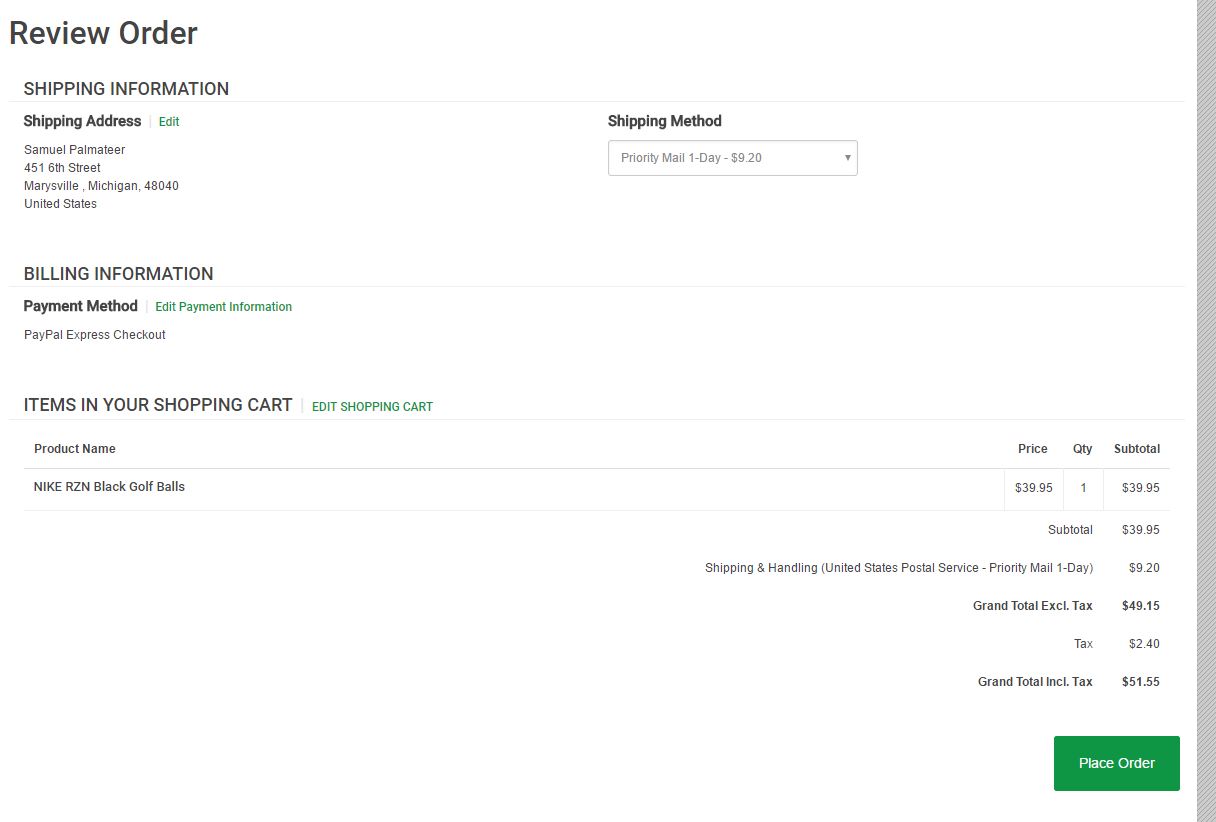Select the Product Name column header
This screenshot has width=1216, height=822.
click(x=75, y=449)
